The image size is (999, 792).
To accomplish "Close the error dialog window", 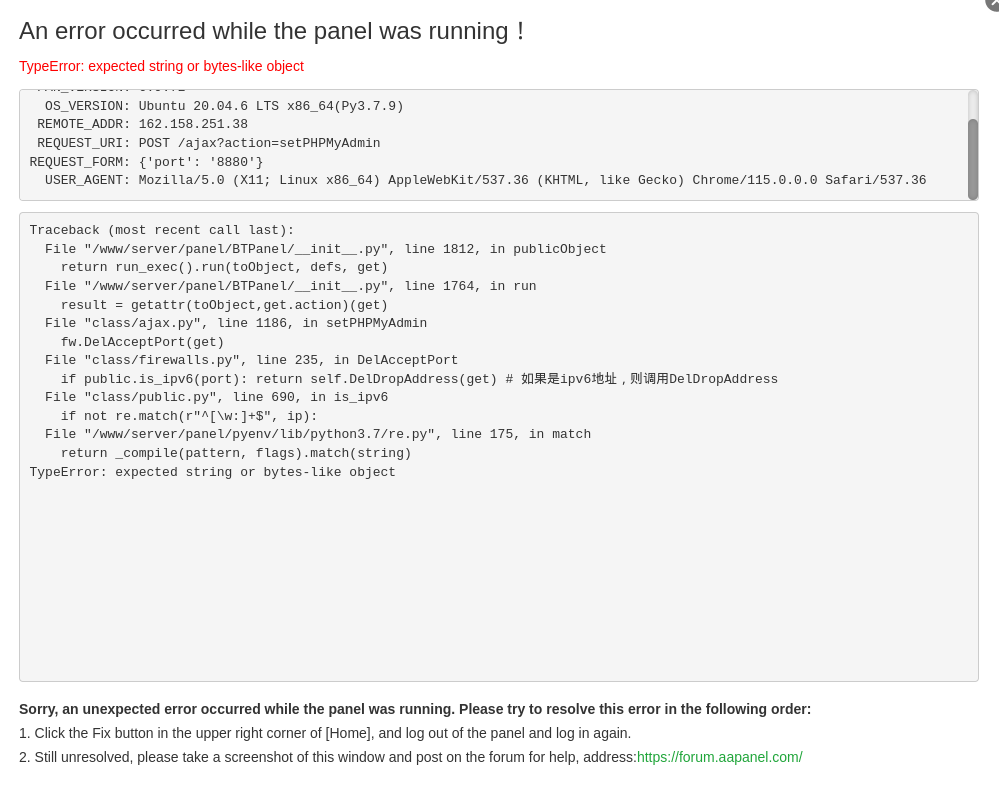I will (993, 4).
